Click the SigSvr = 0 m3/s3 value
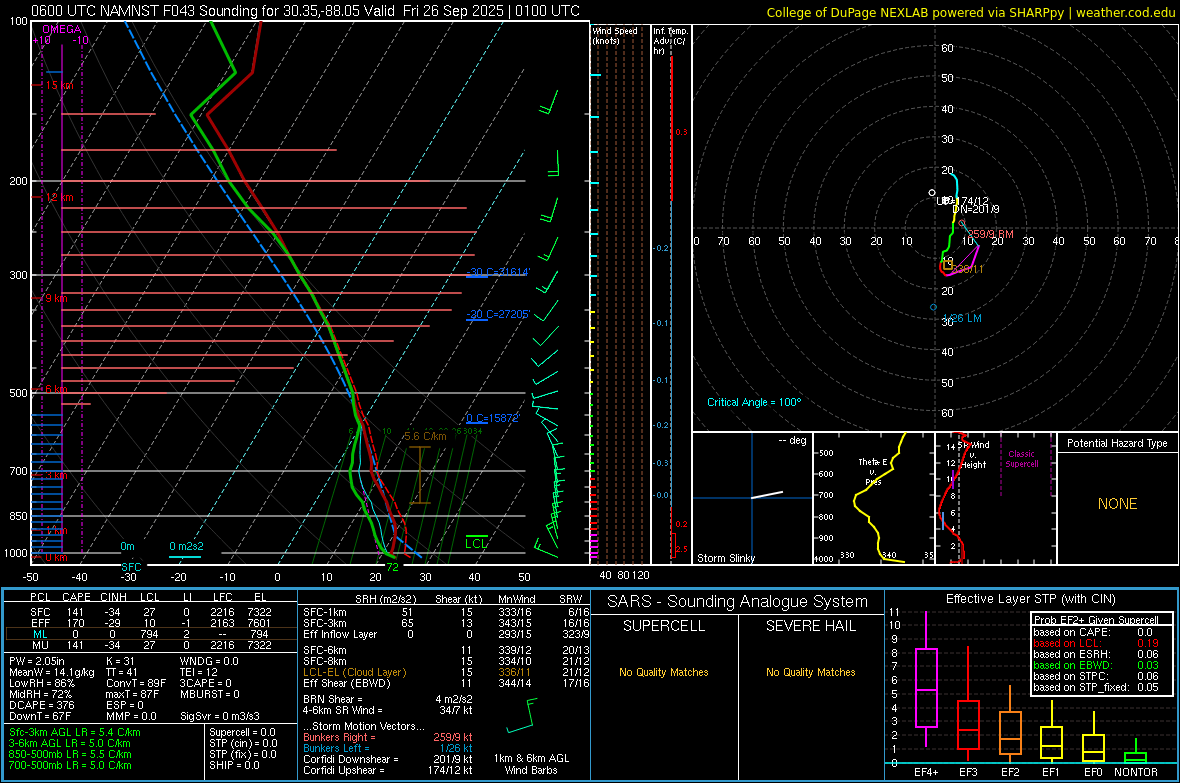Viewport: 1180px width, 783px height. (220, 716)
